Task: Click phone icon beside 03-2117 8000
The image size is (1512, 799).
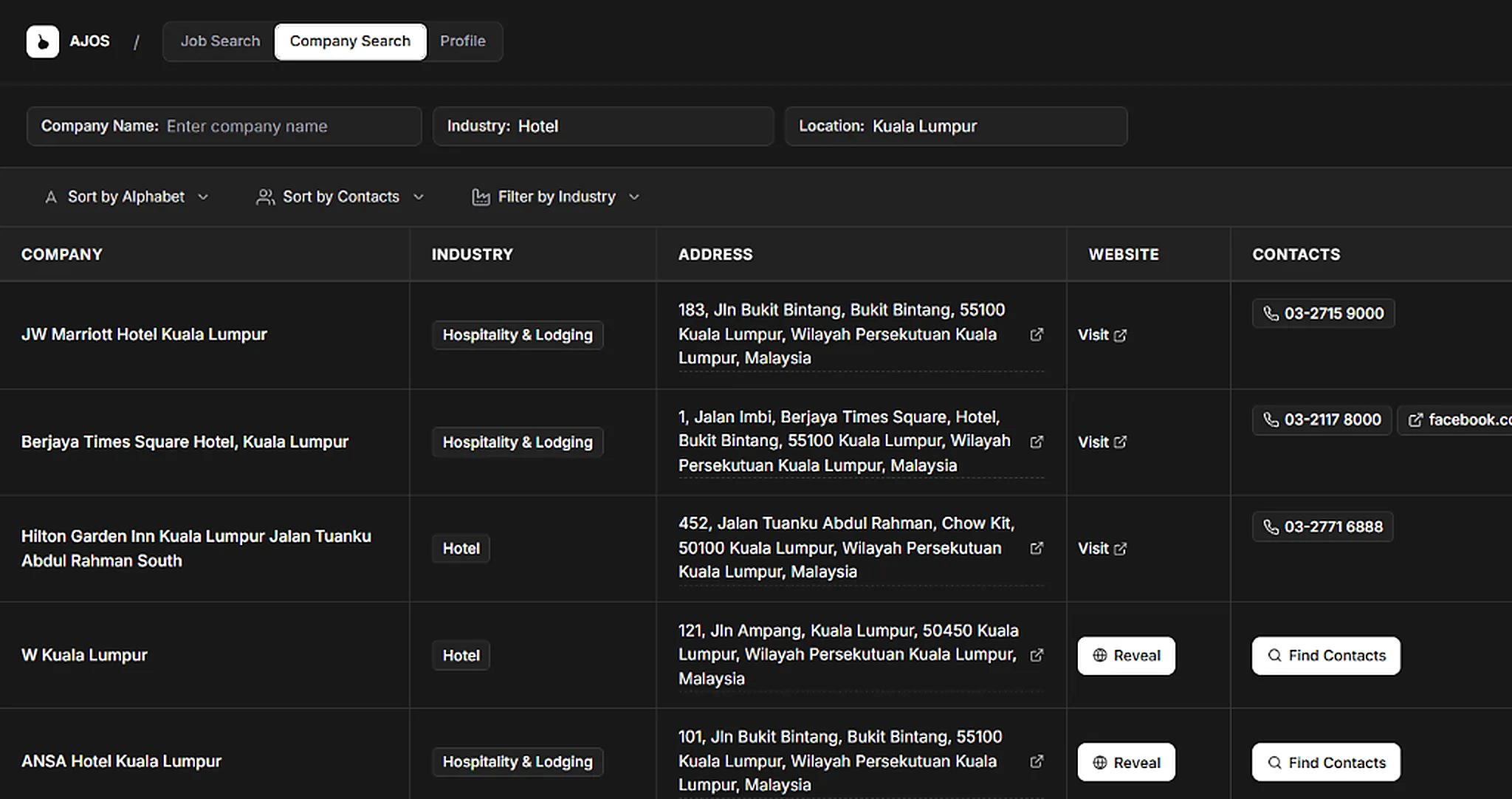Action: click(x=1271, y=420)
